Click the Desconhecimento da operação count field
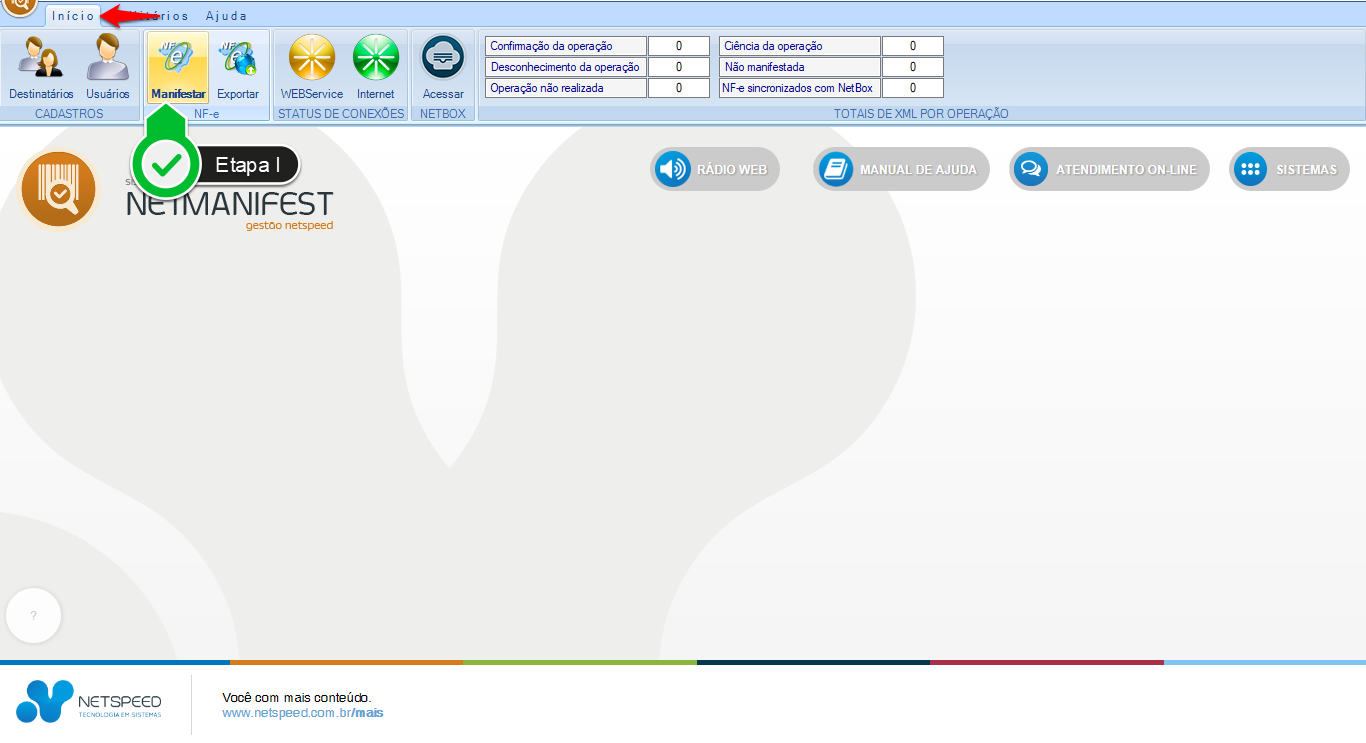This screenshot has width=1366, height=743. click(679, 67)
